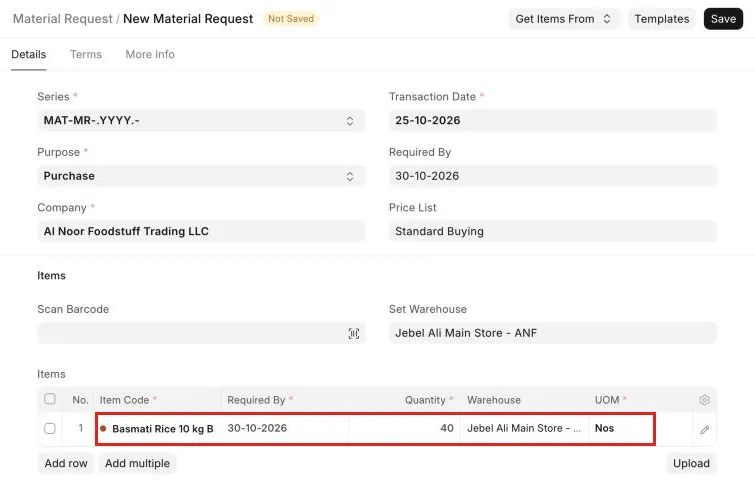
Task: Click the Scan Barcode input
Action: [201, 333]
